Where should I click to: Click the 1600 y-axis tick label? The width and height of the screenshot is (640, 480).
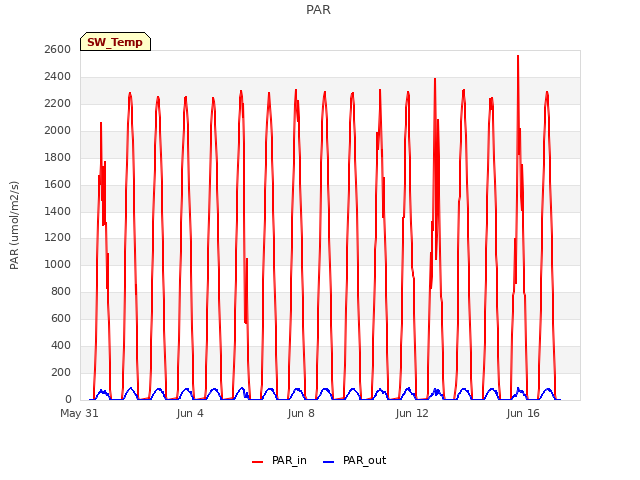coord(58,184)
